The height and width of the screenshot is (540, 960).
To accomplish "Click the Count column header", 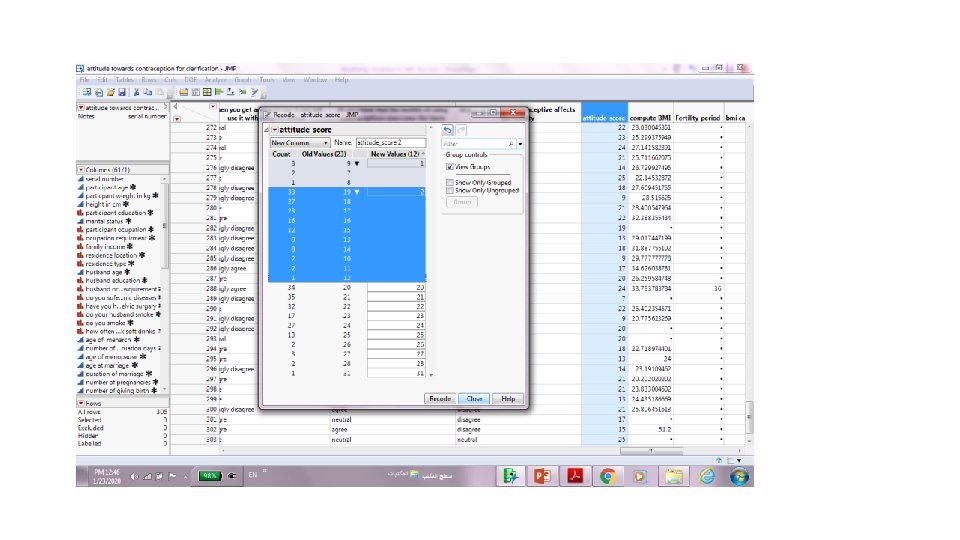I will [x=282, y=154].
